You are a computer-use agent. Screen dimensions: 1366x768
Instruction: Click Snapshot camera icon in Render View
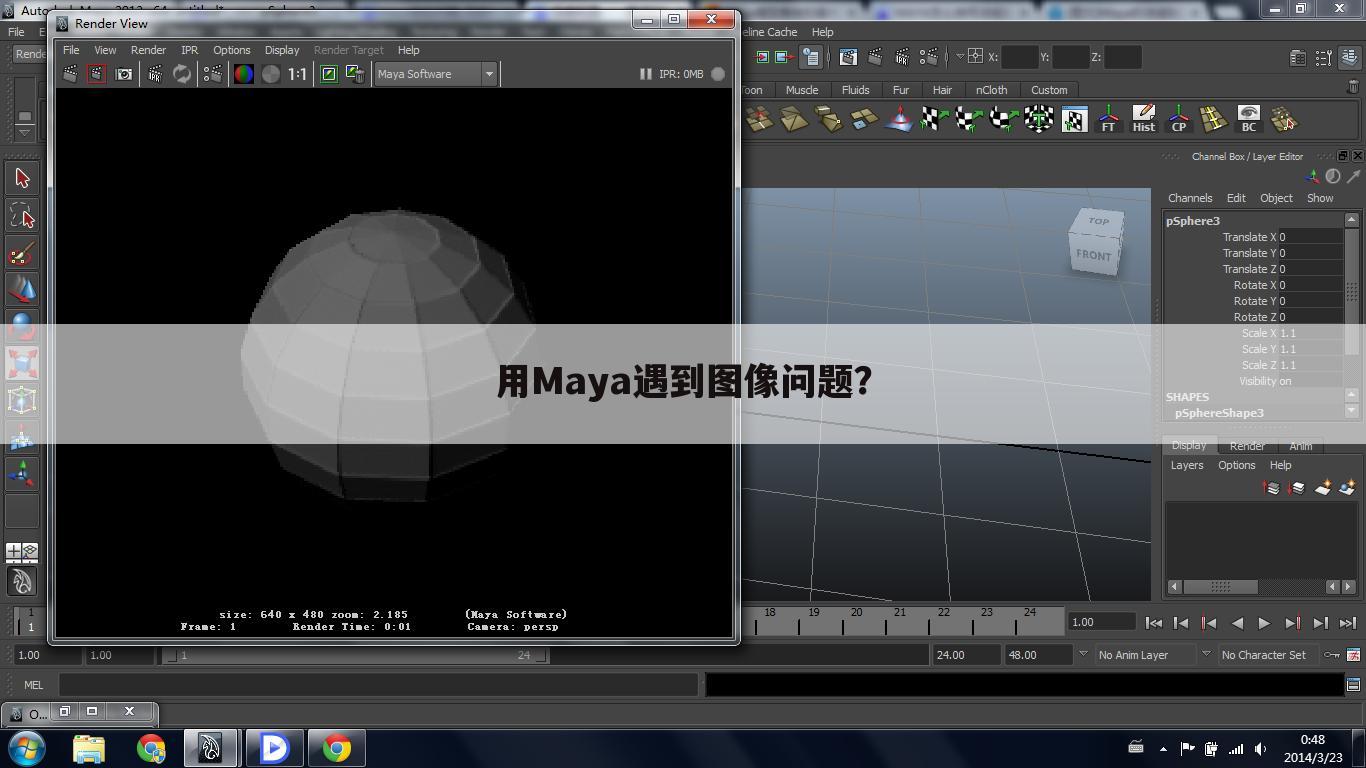[124, 74]
